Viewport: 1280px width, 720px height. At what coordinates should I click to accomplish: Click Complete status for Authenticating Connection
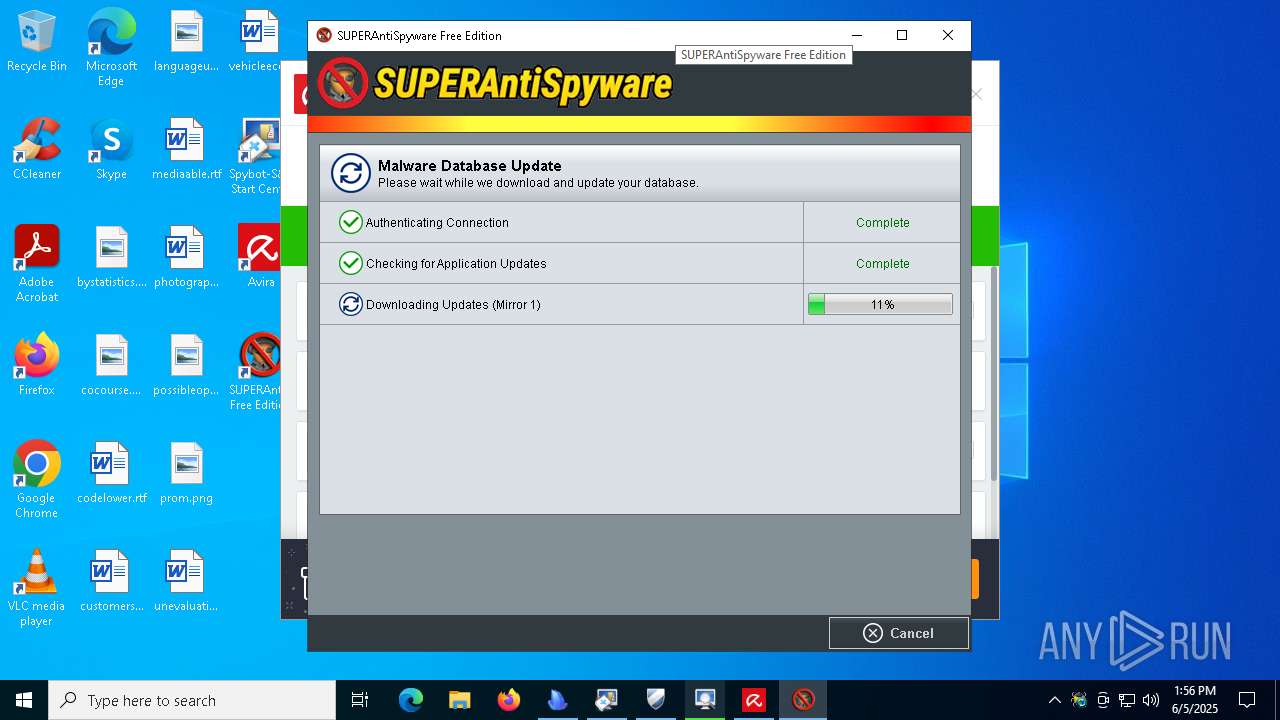(x=882, y=222)
